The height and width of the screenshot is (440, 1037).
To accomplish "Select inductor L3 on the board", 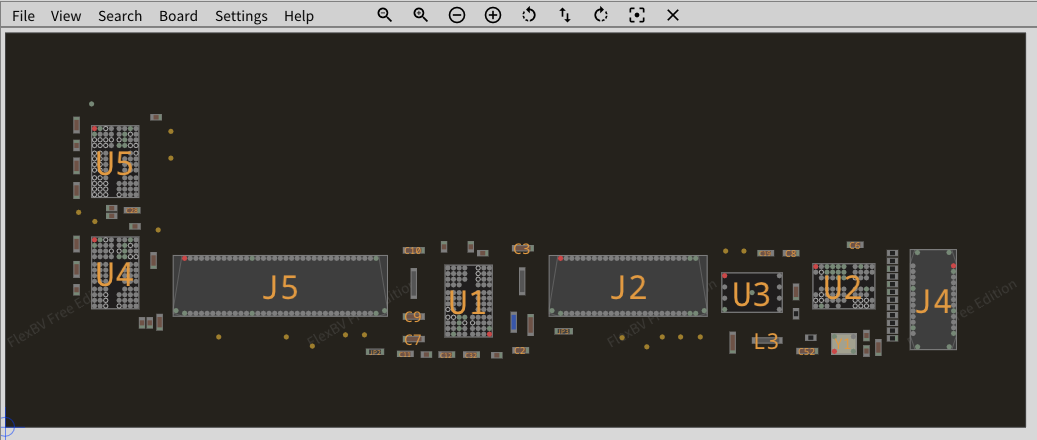I will 766,342.
